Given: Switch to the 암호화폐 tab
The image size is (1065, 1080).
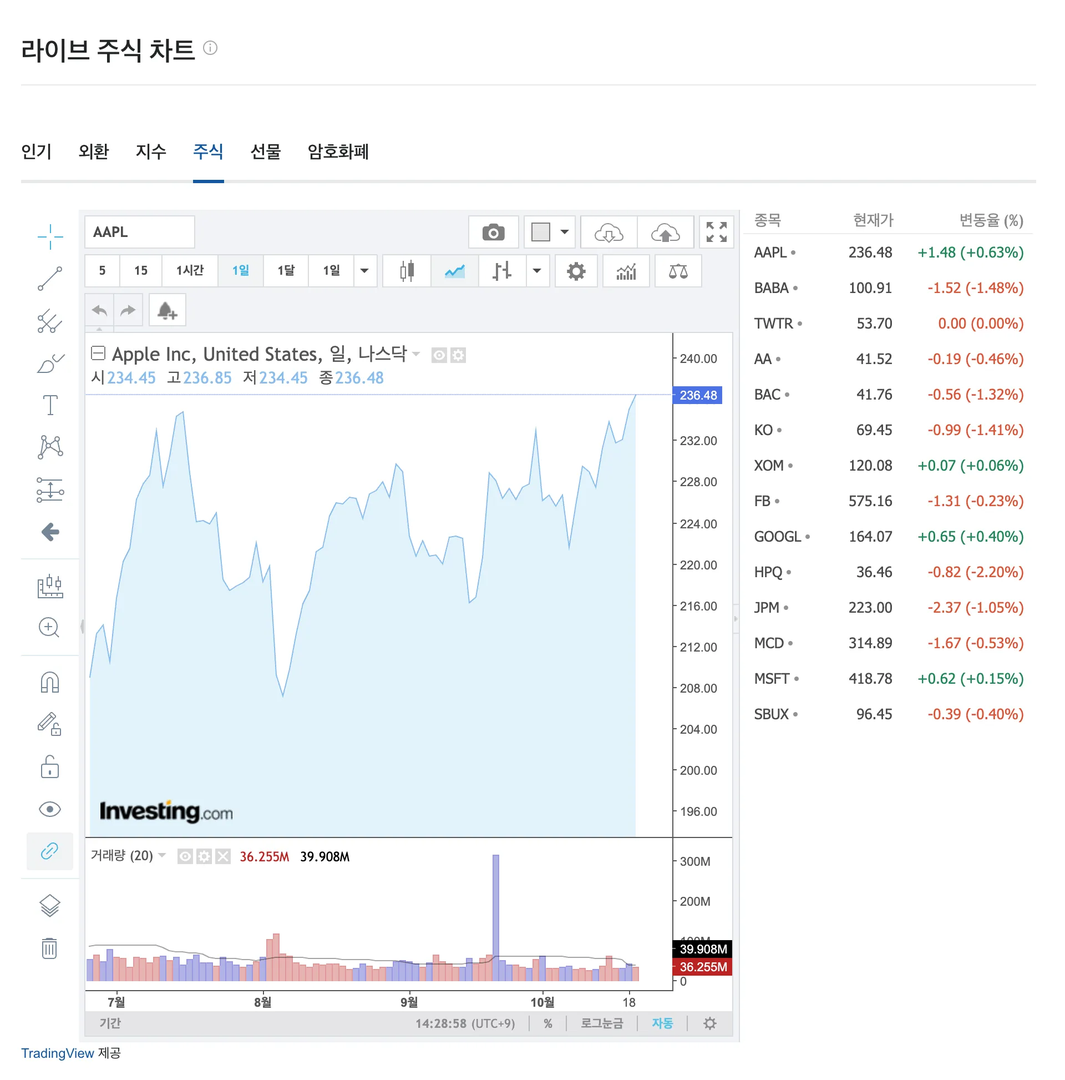Looking at the screenshot, I should (x=338, y=152).
